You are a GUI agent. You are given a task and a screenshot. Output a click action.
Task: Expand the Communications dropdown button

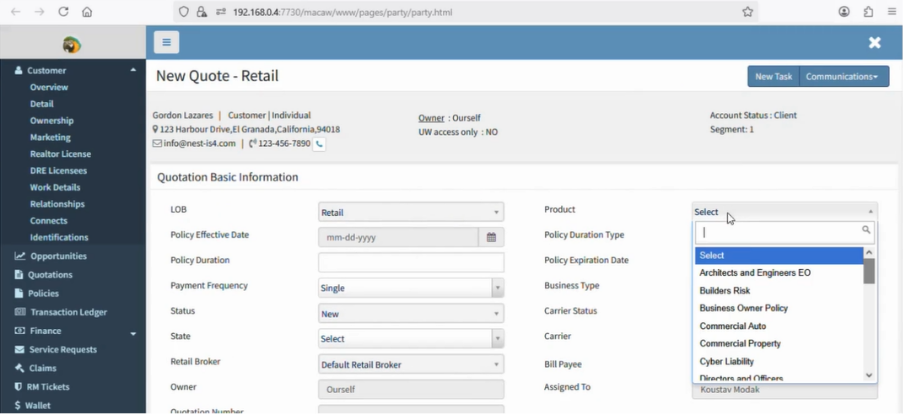tap(843, 77)
